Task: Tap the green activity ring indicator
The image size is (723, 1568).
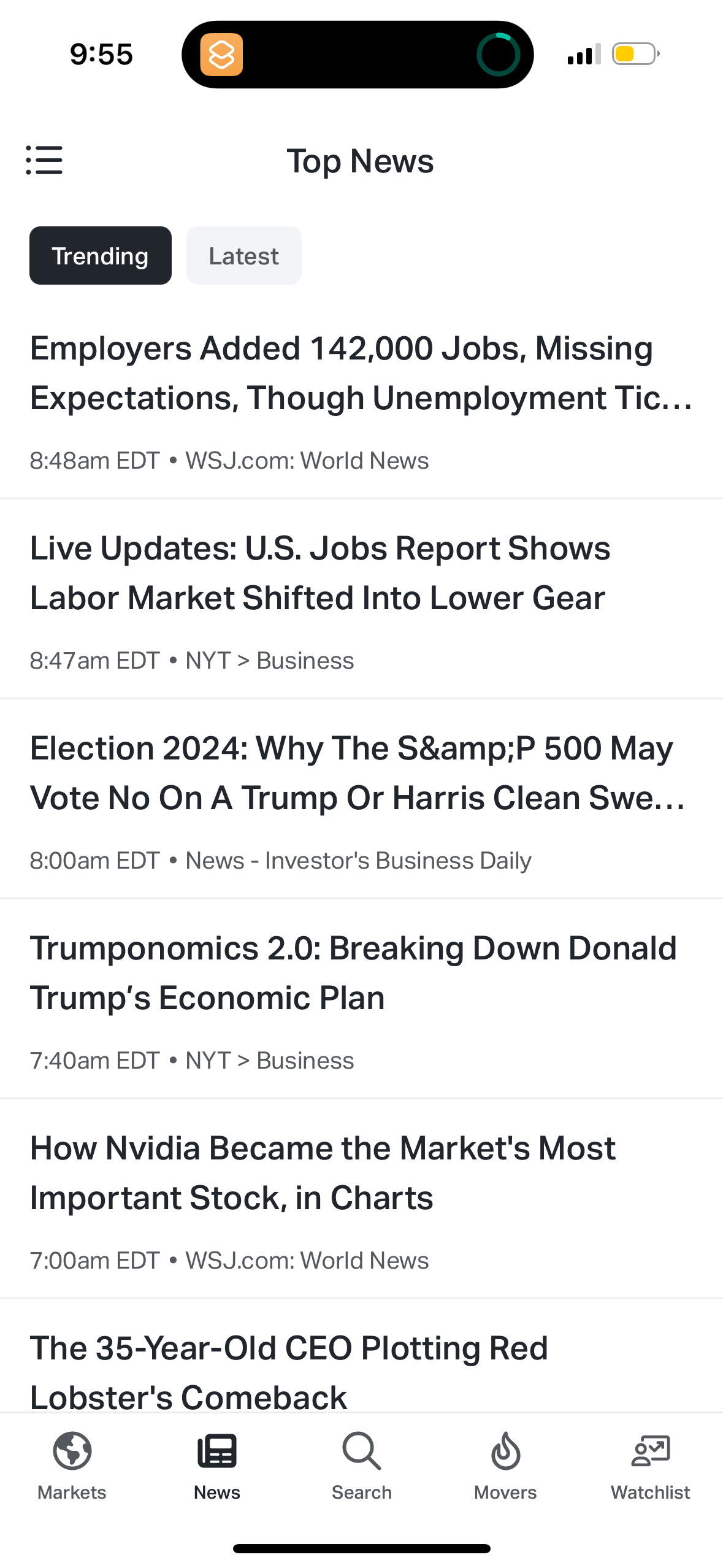Action: point(498,55)
